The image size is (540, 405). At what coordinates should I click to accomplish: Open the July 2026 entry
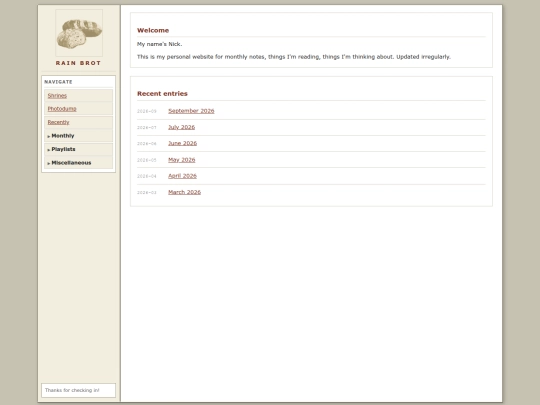coord(181,127)
